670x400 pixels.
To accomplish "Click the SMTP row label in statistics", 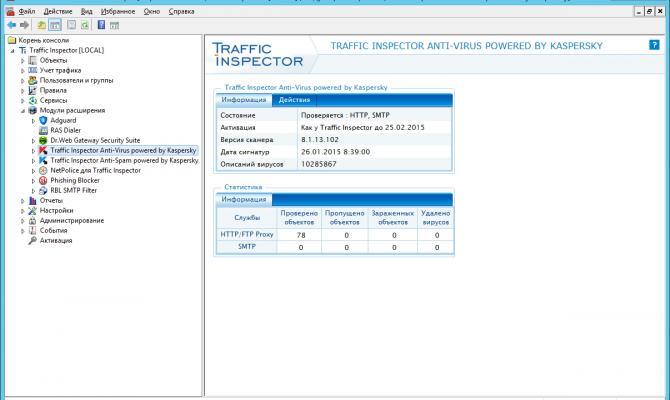I will point(247,247).
